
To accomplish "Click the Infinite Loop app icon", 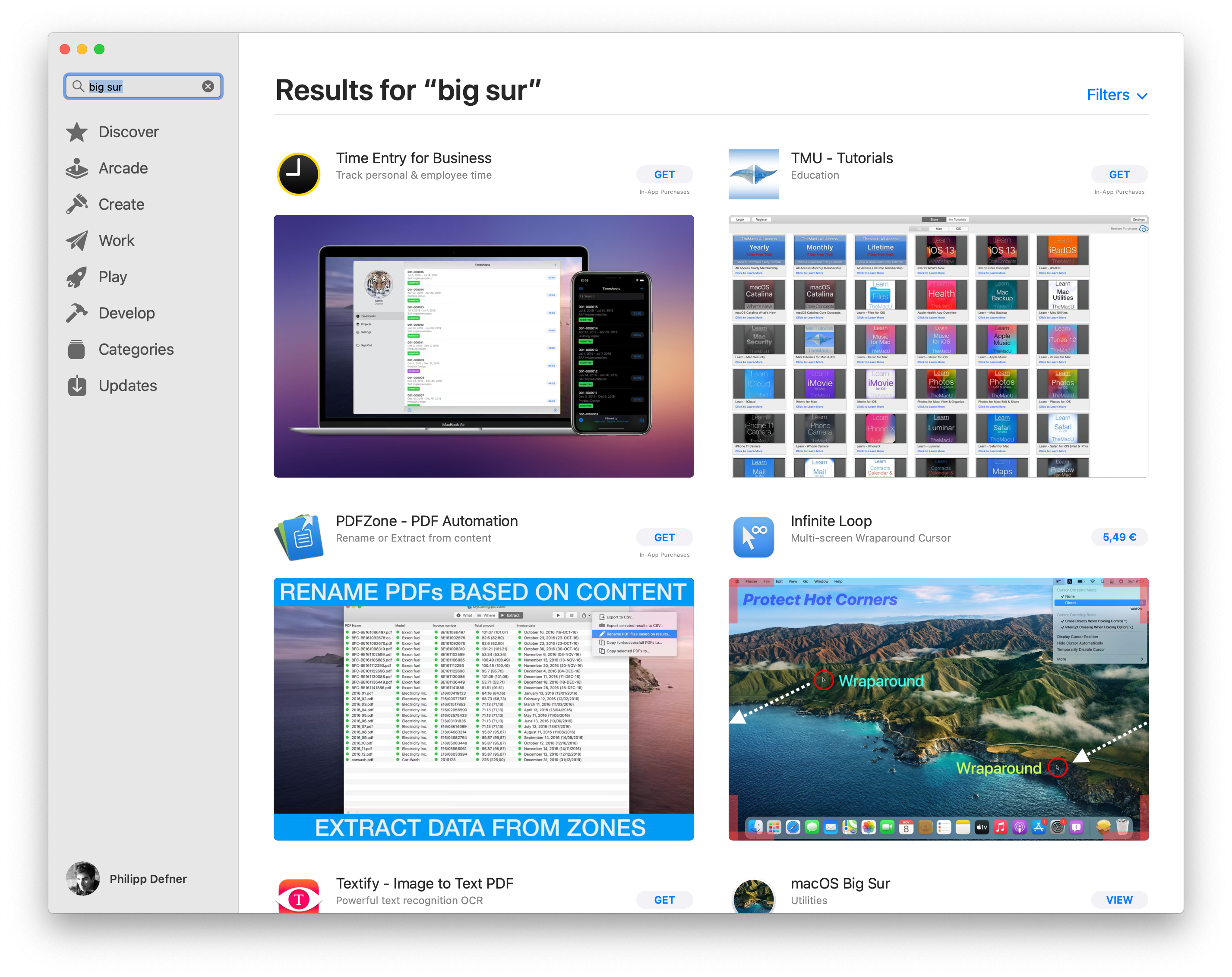I will pos(753,537).
